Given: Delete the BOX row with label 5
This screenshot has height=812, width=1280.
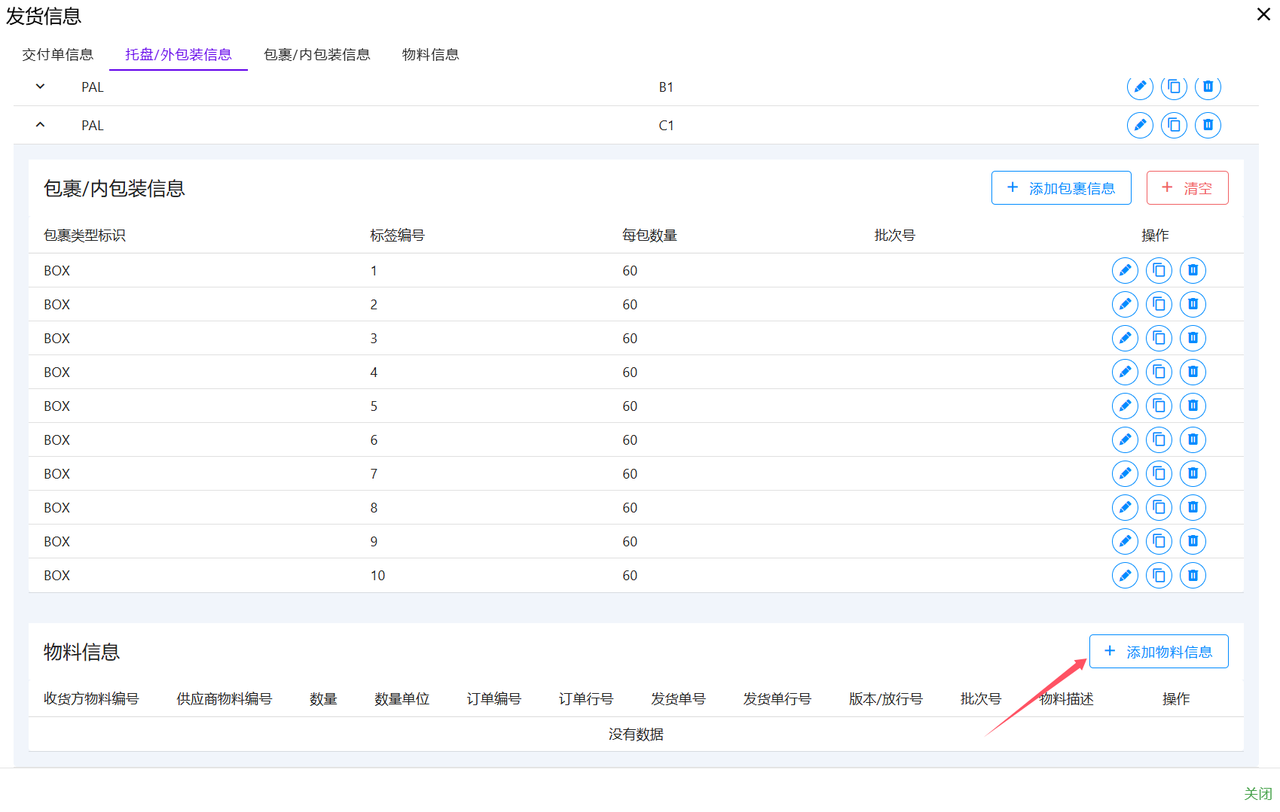Looking at the screenshot, I should coord(1193,406).
